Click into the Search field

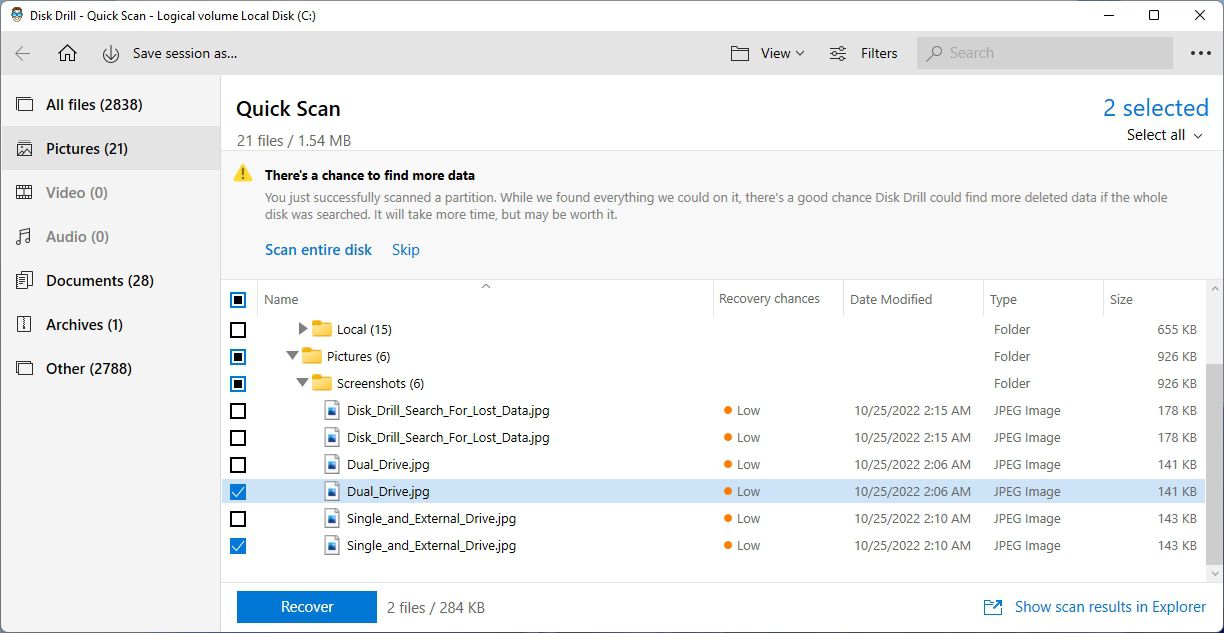point(1045,53)
